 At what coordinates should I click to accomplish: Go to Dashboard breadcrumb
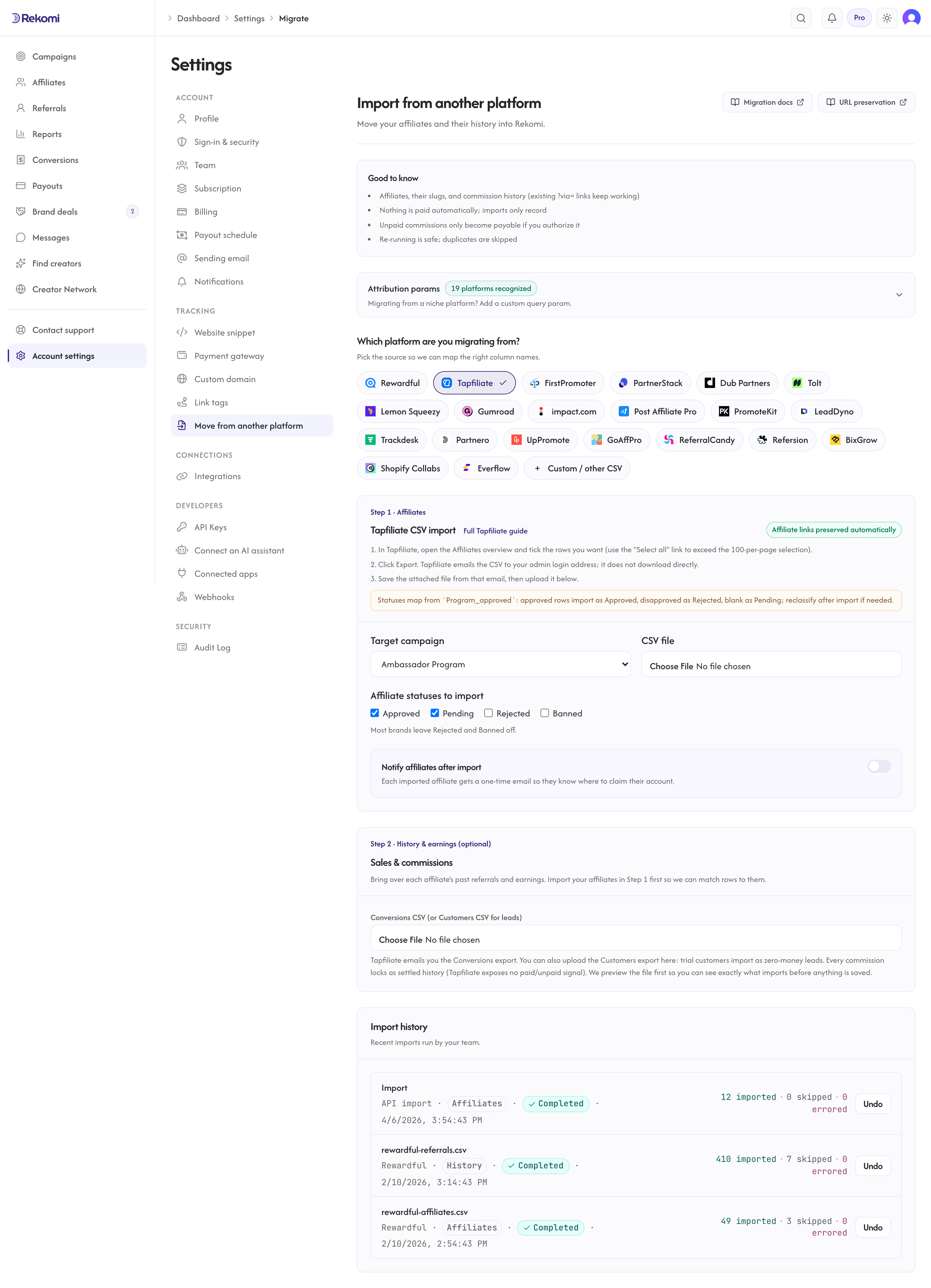[x=198, y=18]
